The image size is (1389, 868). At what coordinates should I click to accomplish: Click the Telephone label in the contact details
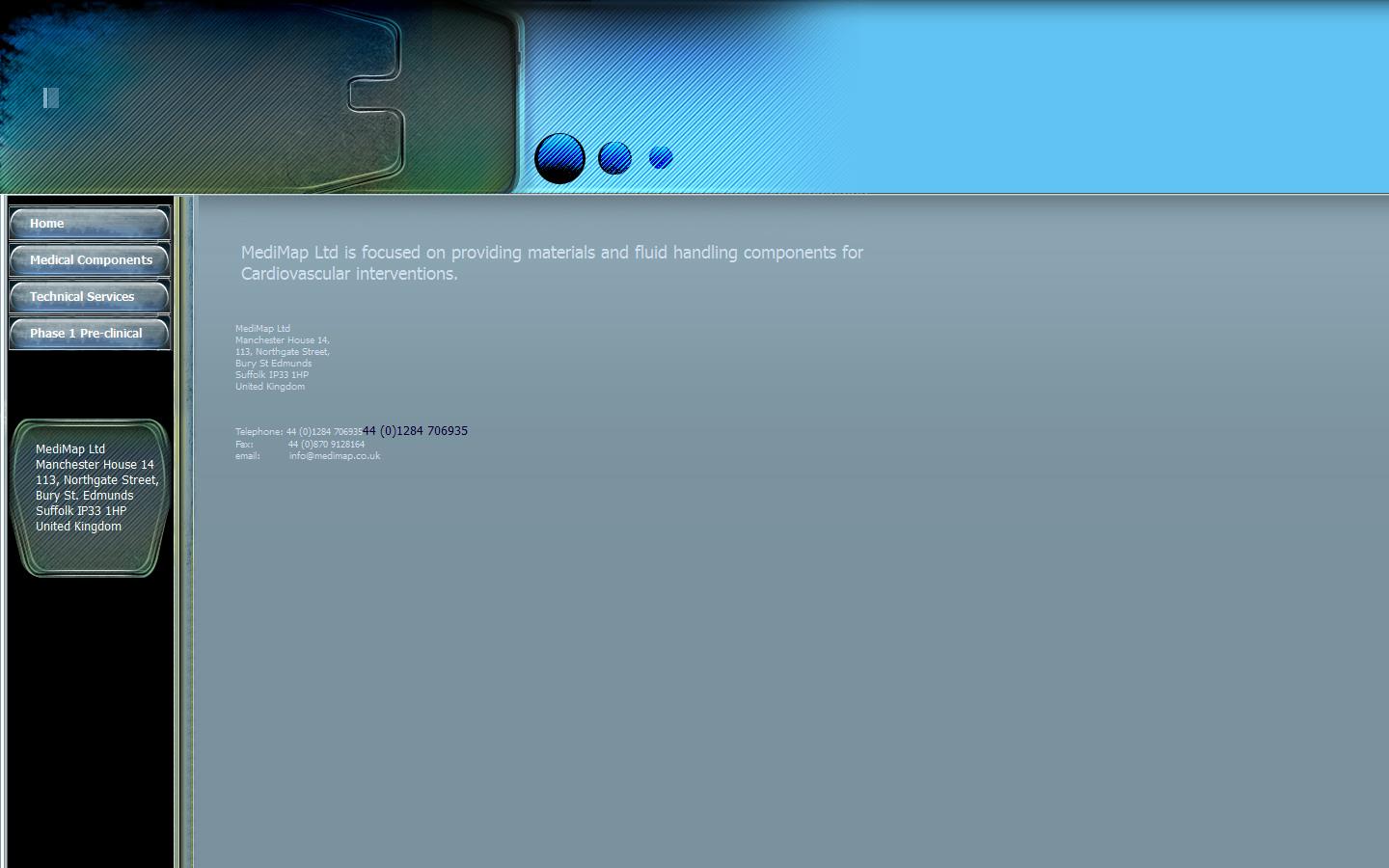click(x=259, y=431)
